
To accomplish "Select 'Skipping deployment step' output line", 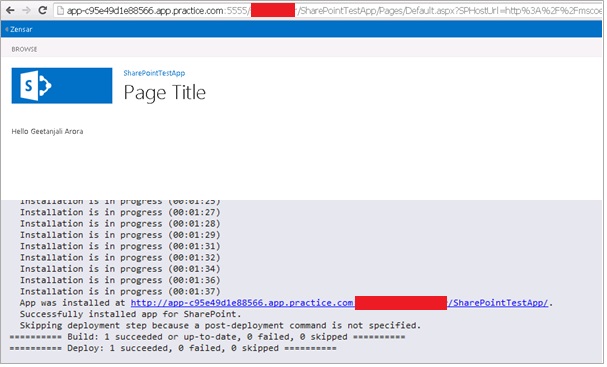I will pyautogui.click(x=220, y=326).
